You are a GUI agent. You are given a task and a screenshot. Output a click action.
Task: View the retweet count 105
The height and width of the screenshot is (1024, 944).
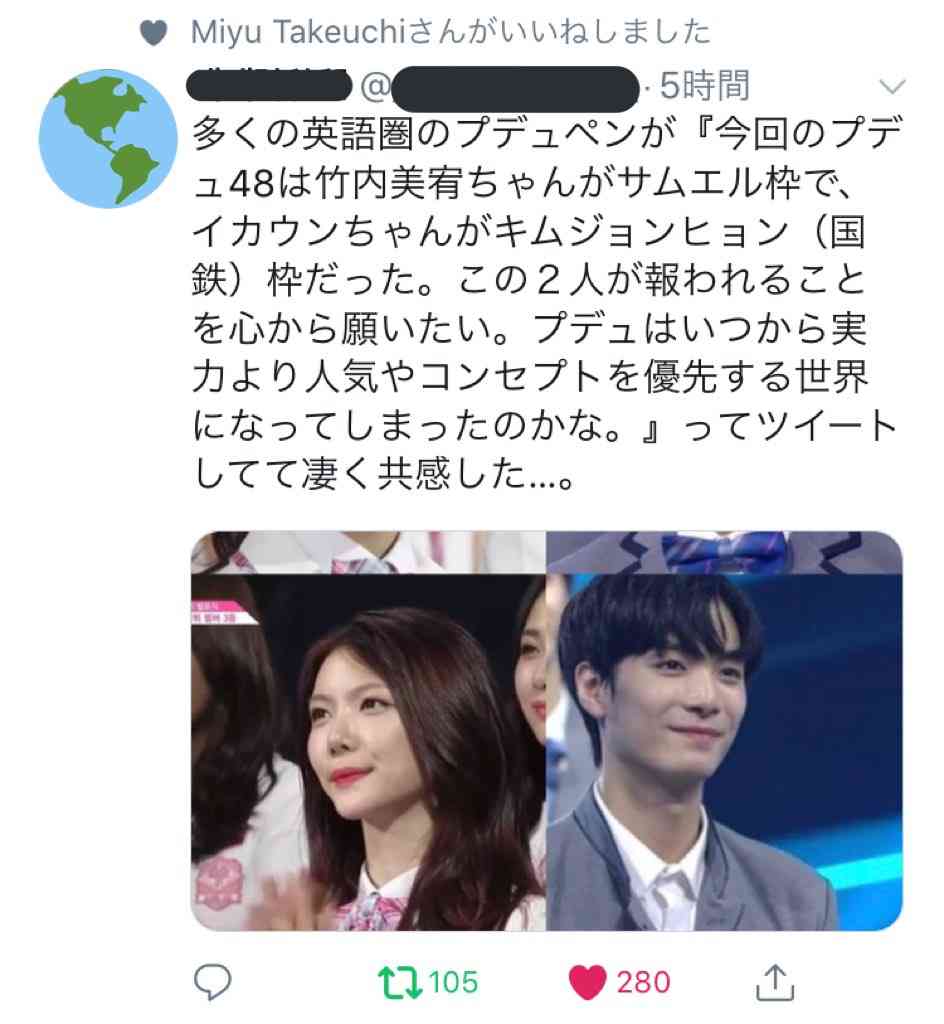[454, 982]
